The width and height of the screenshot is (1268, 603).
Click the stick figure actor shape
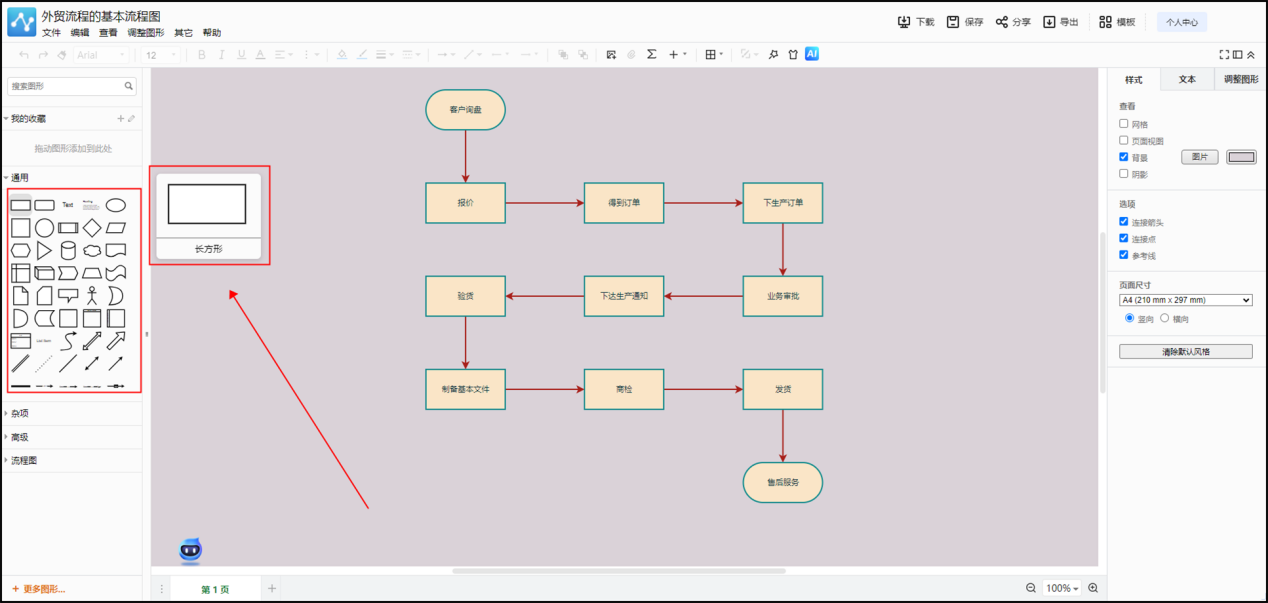[92, 295]
